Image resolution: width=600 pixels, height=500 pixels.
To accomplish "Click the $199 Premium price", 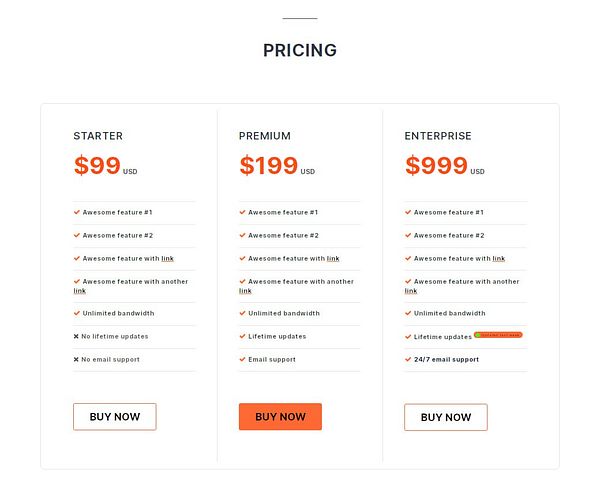I will pos(268,166).
